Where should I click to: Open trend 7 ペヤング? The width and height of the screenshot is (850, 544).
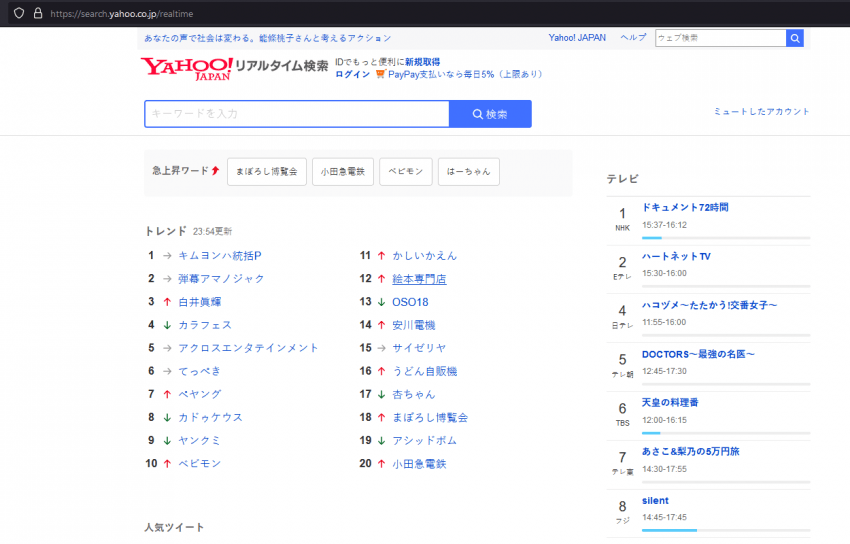click(x=199, y=394)
